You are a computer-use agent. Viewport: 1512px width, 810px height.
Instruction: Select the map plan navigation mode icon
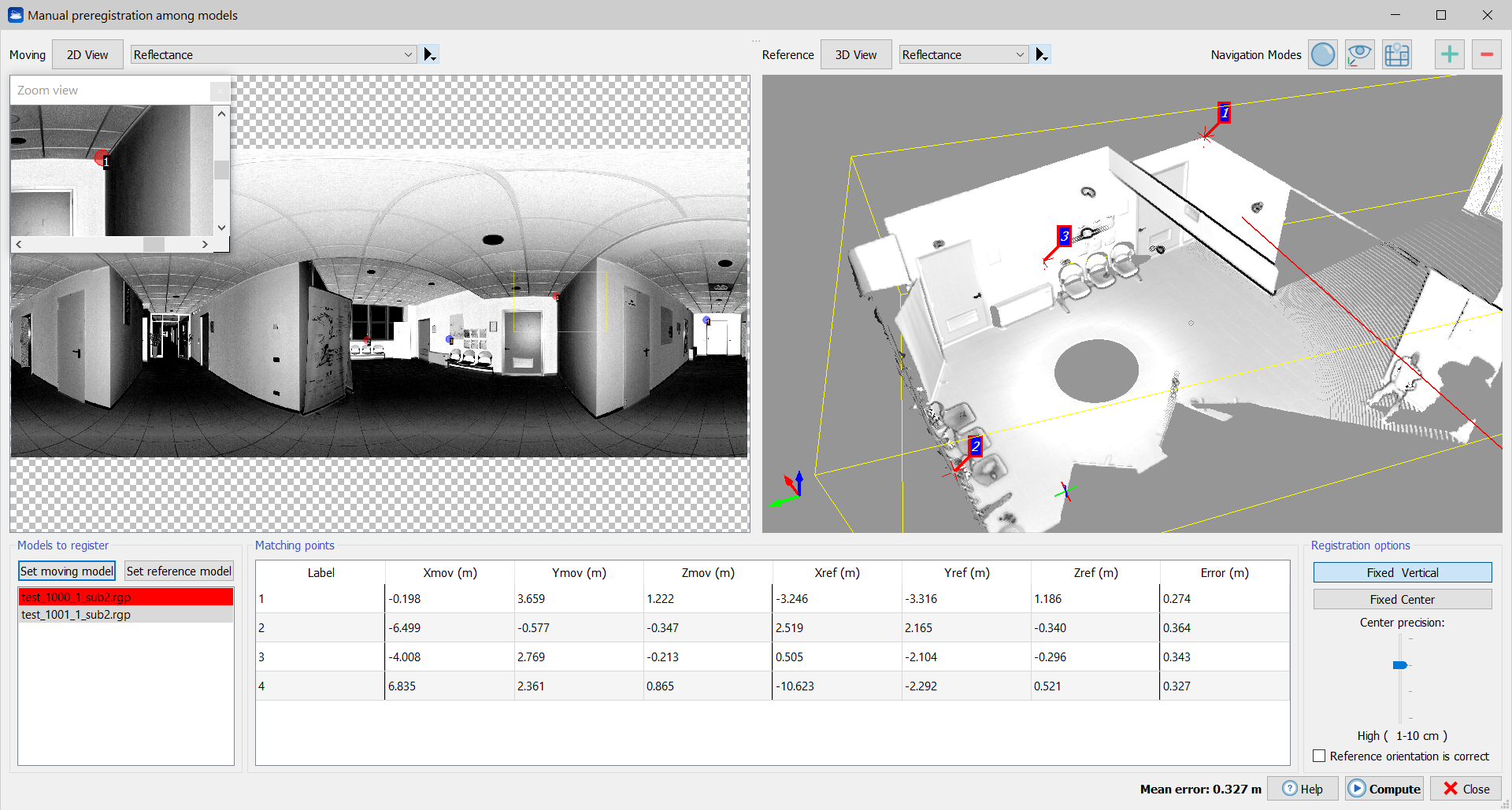tap(1396, 55)
